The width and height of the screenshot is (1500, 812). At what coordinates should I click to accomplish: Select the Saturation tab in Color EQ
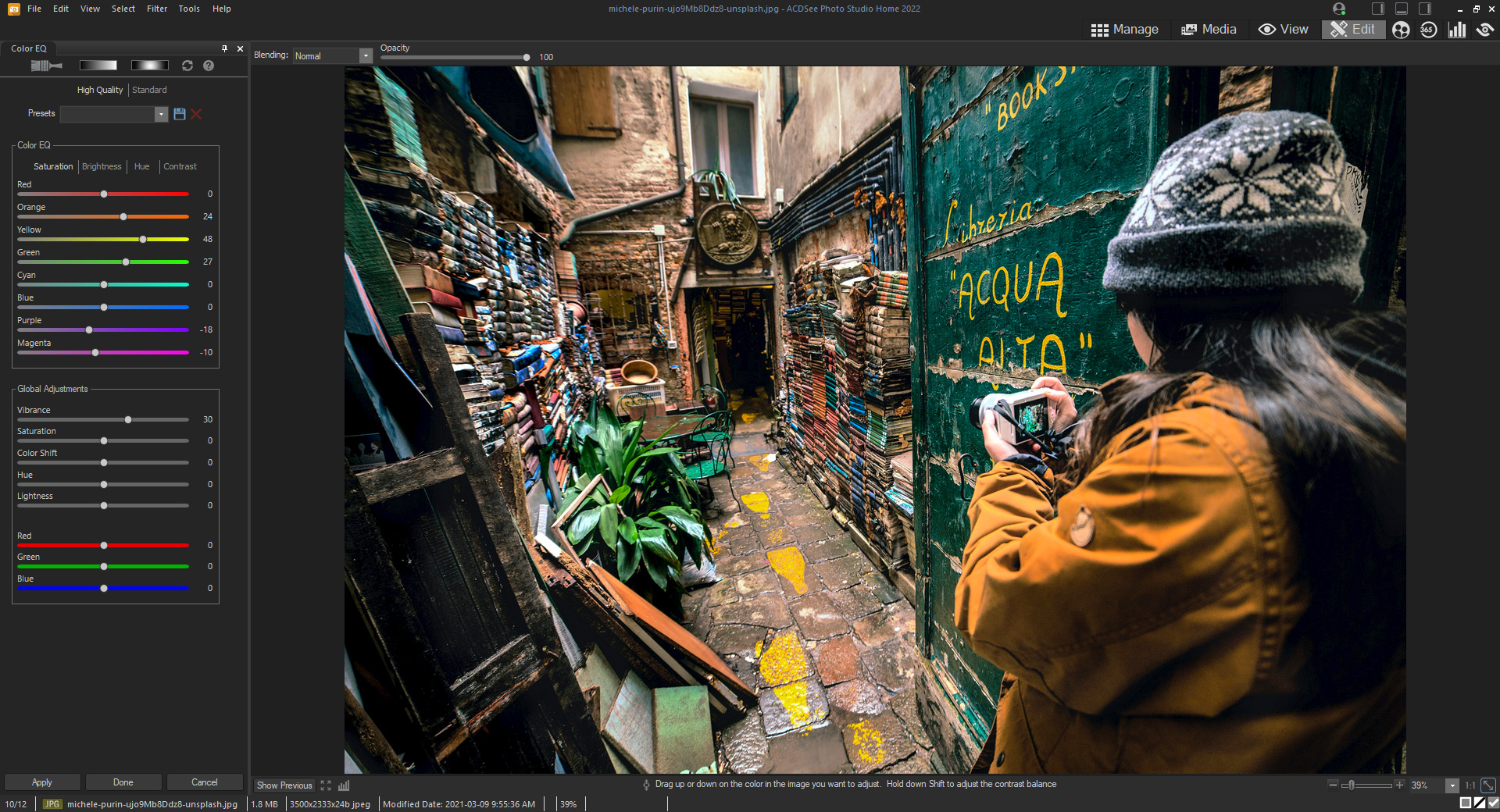pos(52,166)
